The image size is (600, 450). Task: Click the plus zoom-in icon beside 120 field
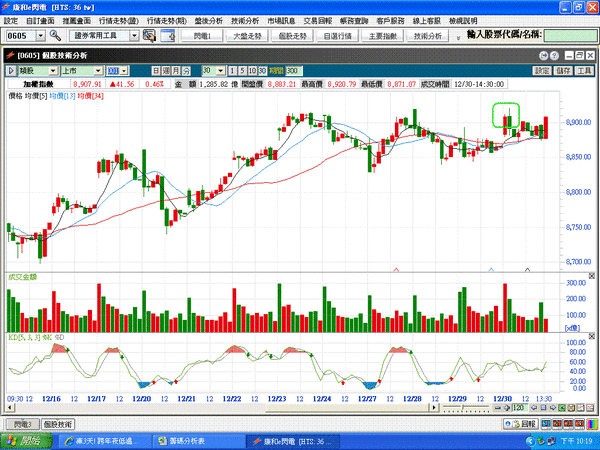click(507, 408)
